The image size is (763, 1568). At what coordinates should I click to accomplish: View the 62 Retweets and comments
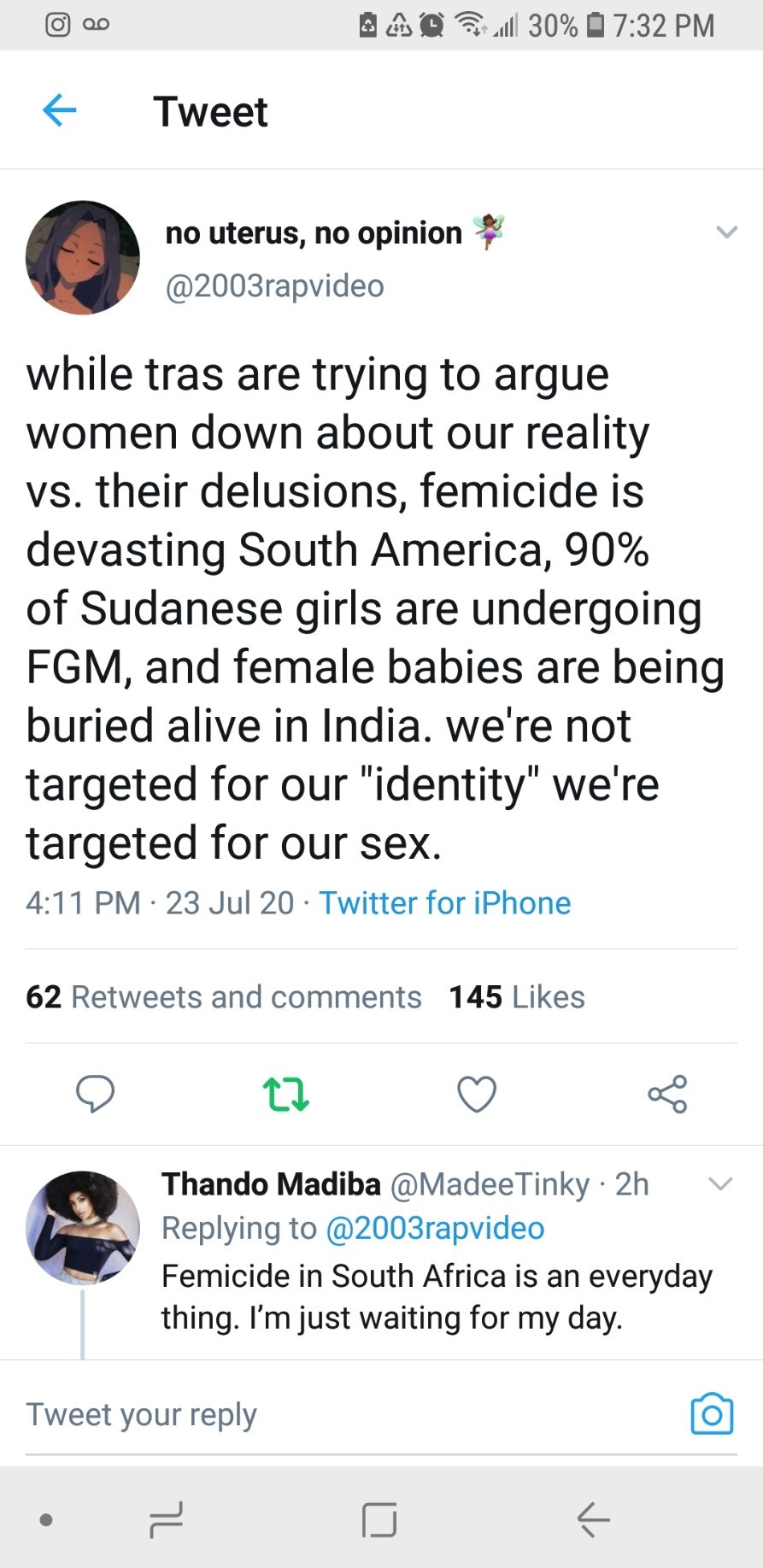pyautogui.click(x=224, y=997)
